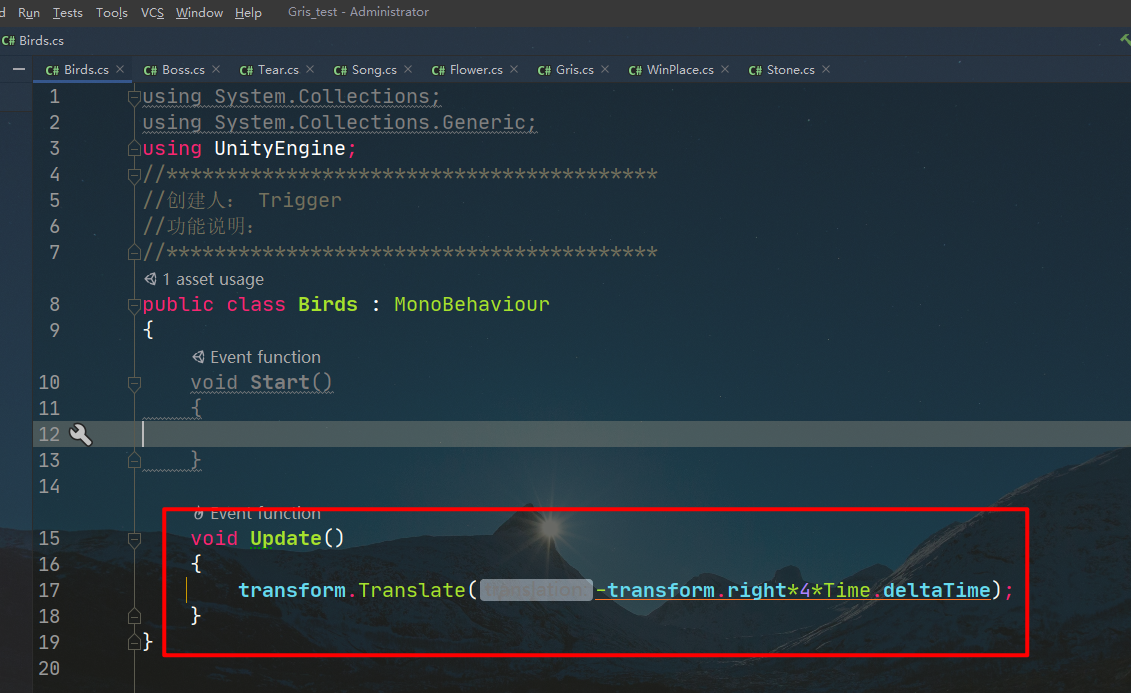Click the dash icon left of the editor tabs

coord(19,69)
